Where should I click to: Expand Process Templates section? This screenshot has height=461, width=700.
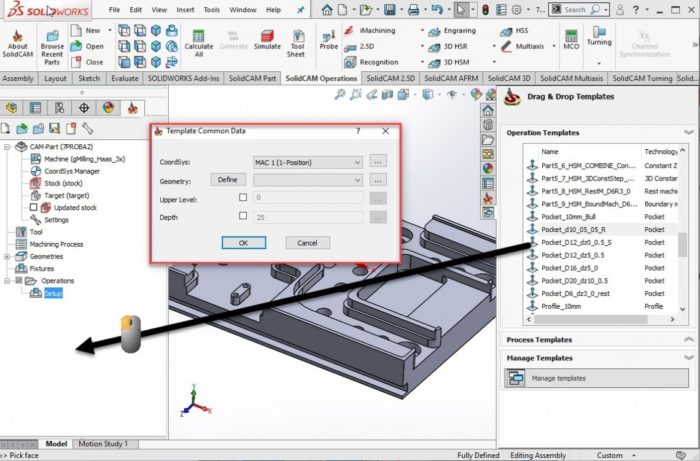(x=688, y=340)
